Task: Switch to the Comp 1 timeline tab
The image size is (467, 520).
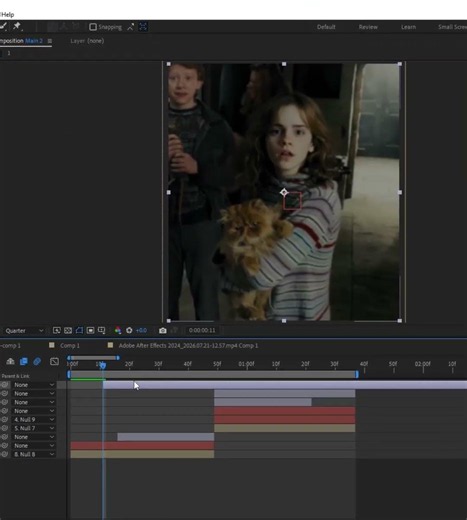Action: [x=69, y=346]
